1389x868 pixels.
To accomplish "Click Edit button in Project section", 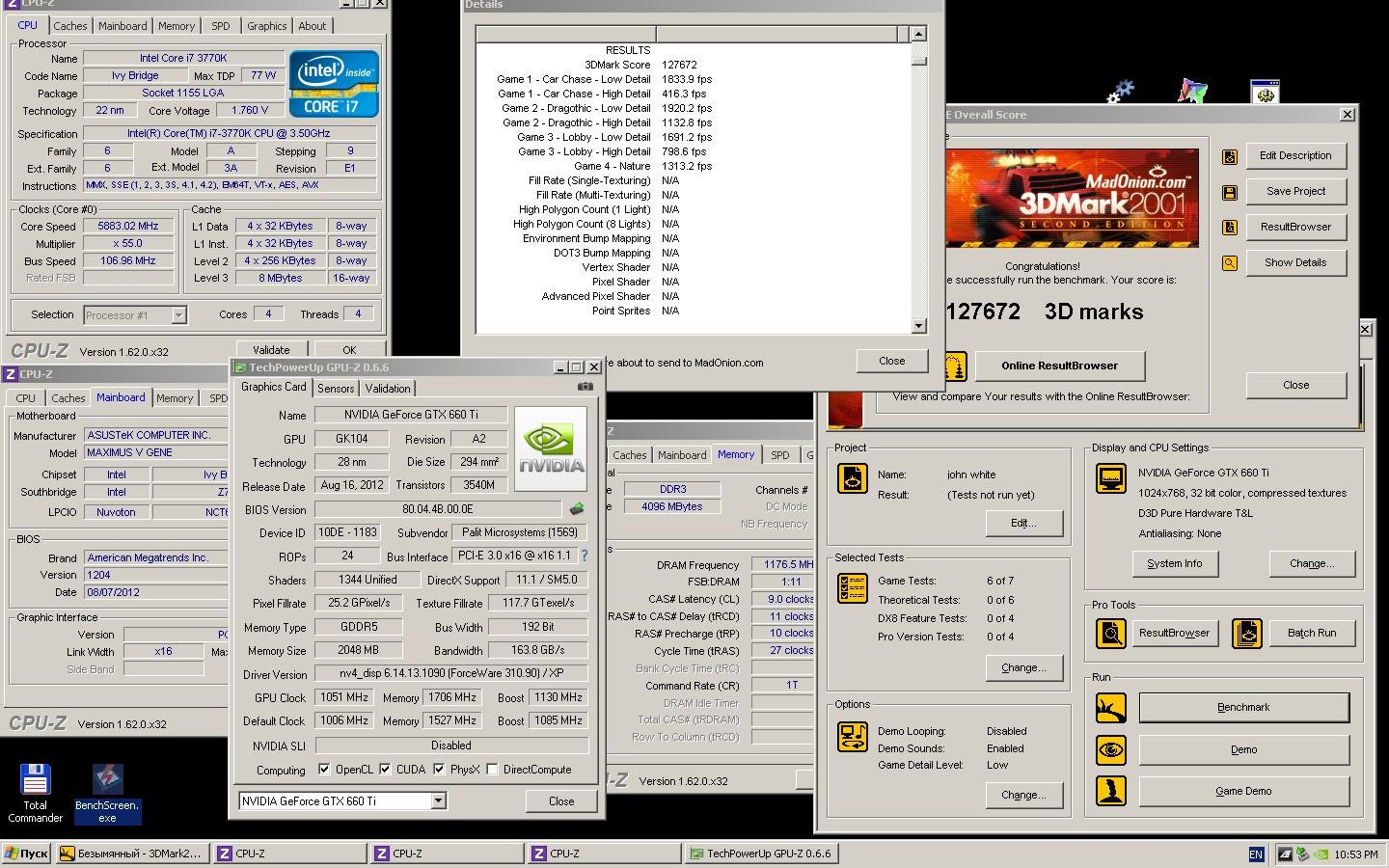I will point(1023,523).
